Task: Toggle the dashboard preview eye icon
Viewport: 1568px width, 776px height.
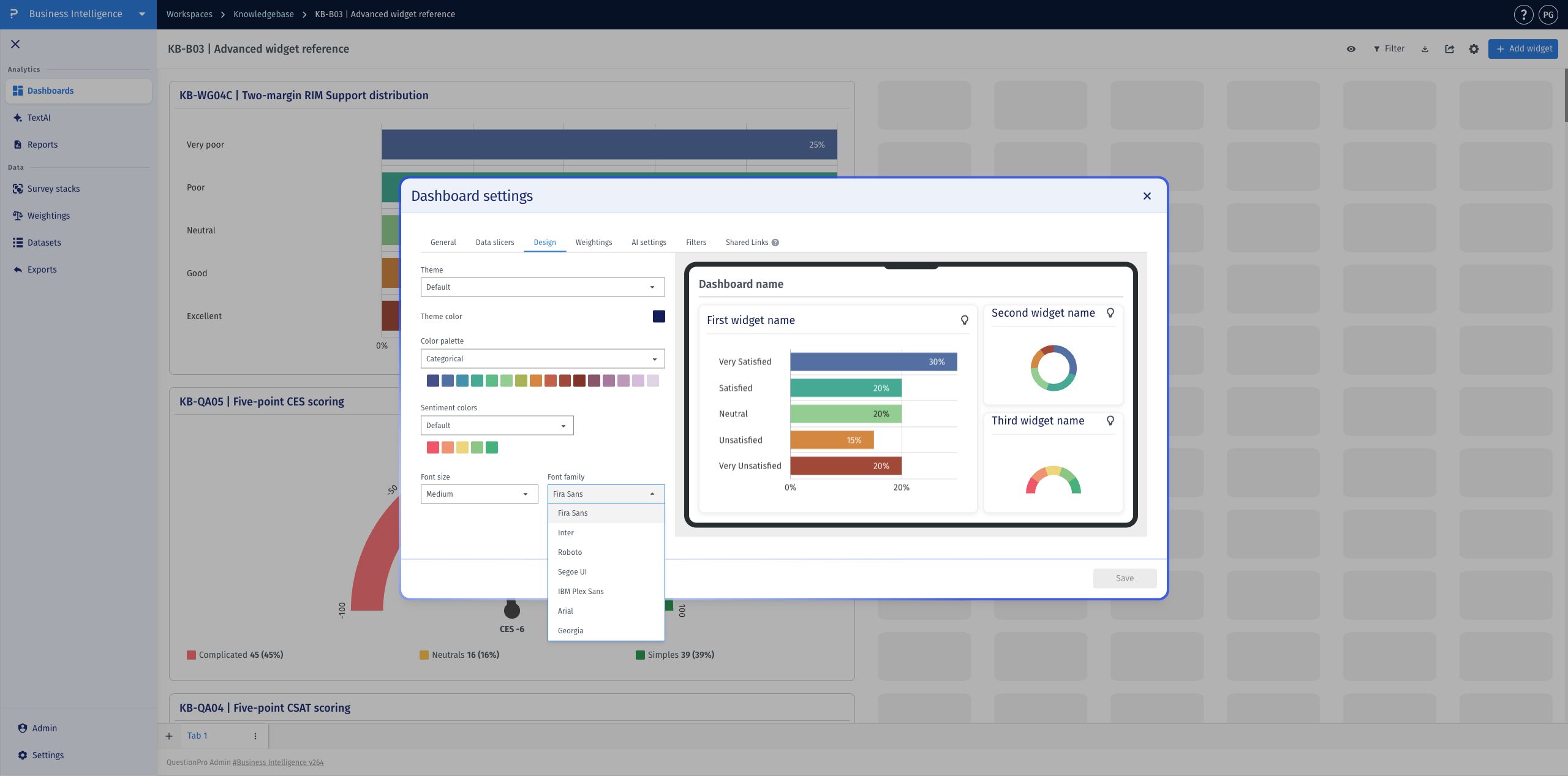Action: tap(1351, 49)
